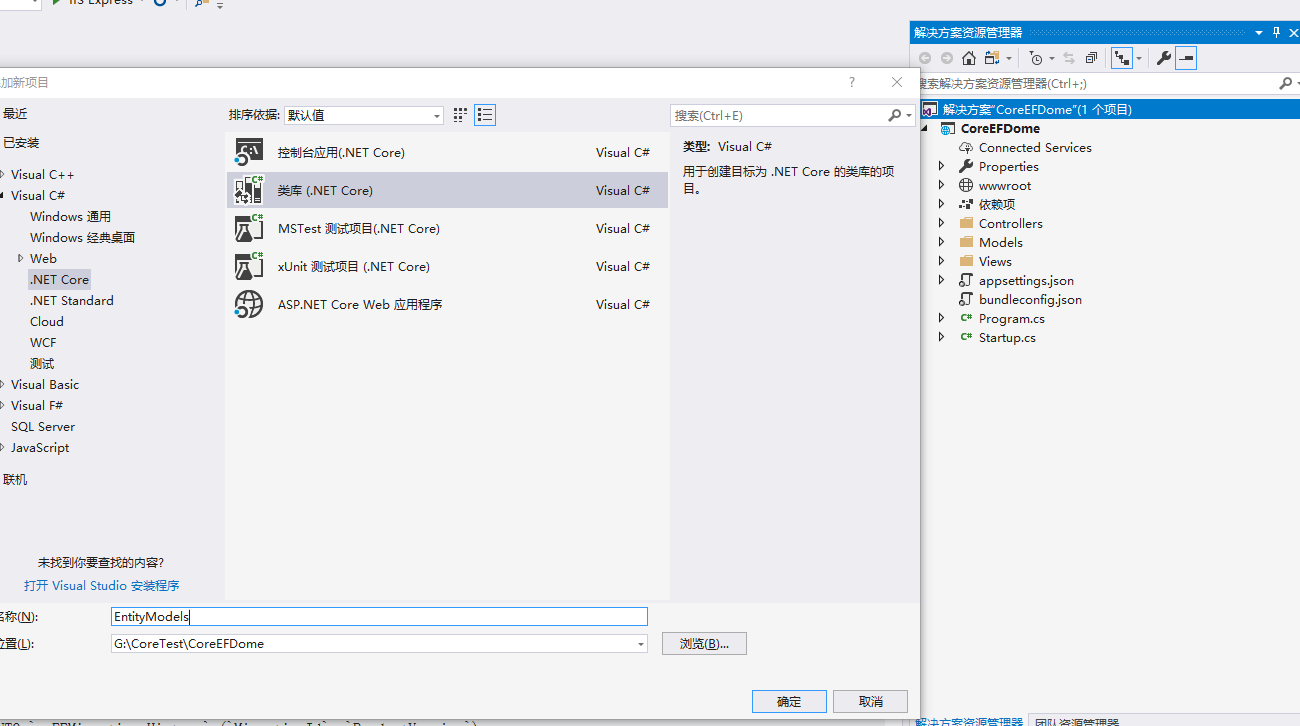The width and height of the screenshot is (1300, 726).
Task: Expand the Web node under Visual C#
Action: 20,259
